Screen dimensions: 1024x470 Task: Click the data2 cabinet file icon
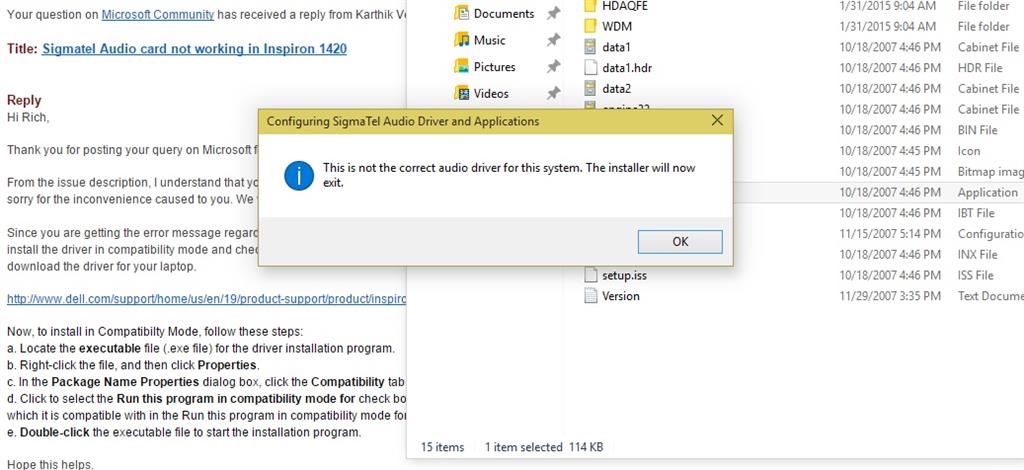[590, 89]
